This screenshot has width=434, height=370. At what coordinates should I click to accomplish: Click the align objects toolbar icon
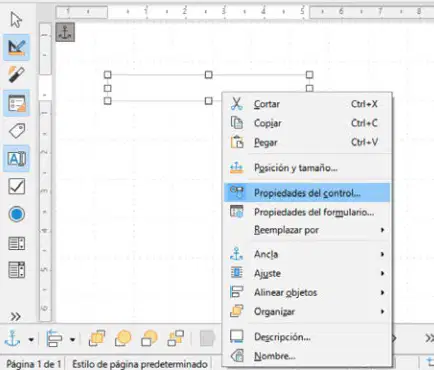(x=54, y=338)
